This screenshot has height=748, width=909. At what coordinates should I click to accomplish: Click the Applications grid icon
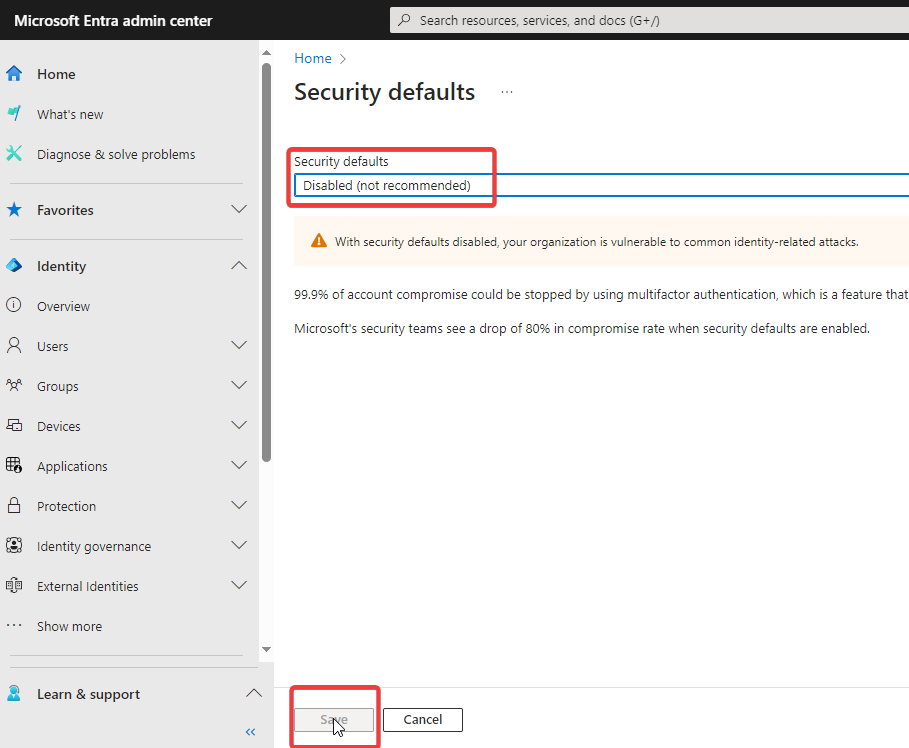(x=14, y=466)
